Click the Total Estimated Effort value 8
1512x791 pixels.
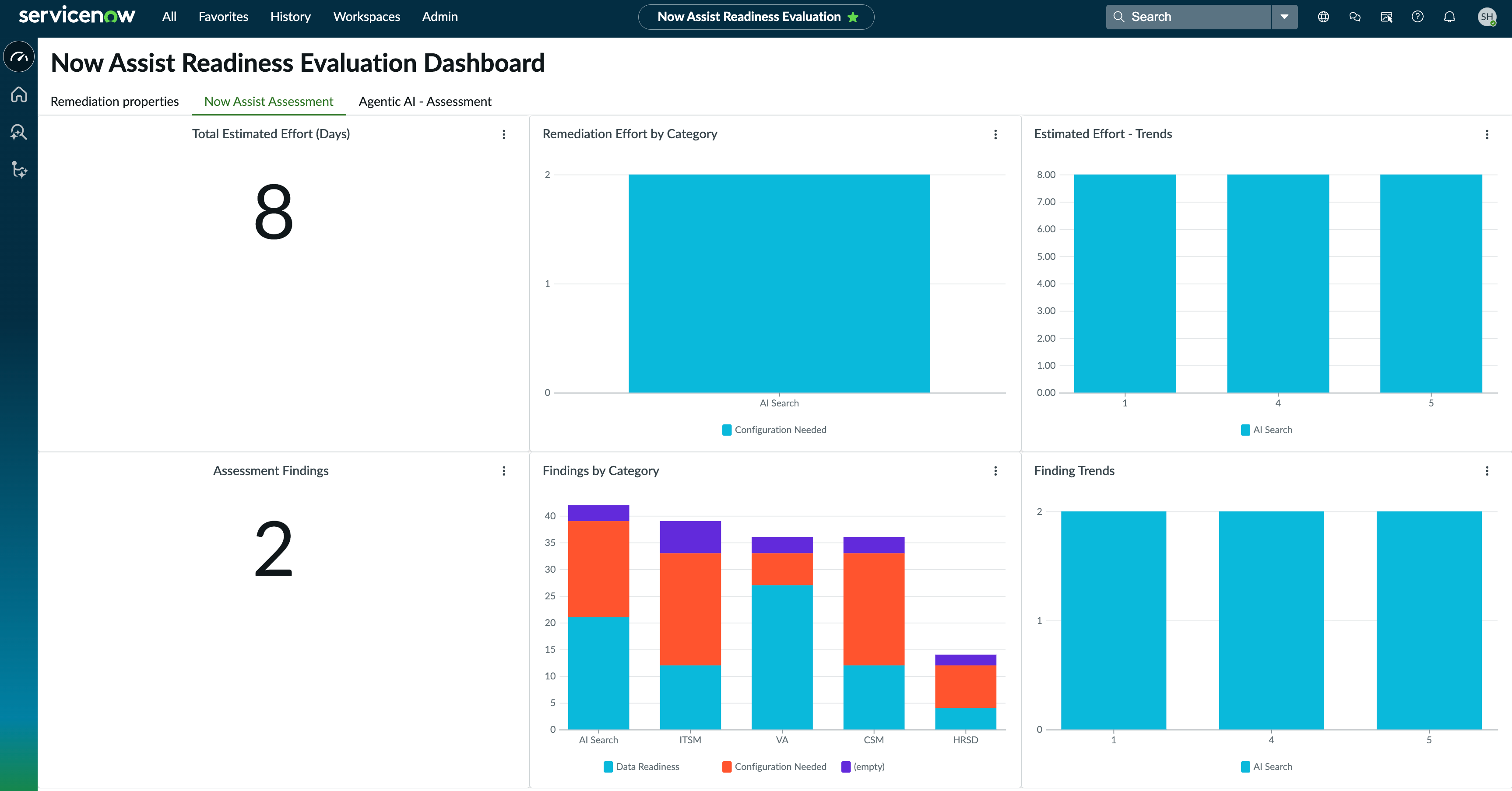(x=274, y=211)
